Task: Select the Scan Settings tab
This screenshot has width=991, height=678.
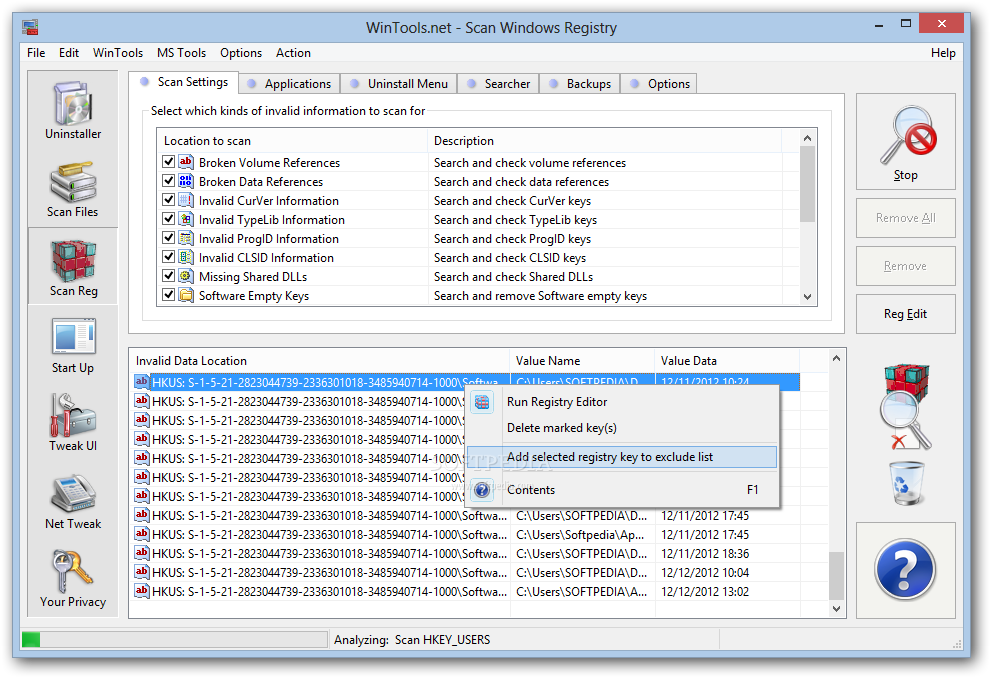Action: tap(184, 82)
